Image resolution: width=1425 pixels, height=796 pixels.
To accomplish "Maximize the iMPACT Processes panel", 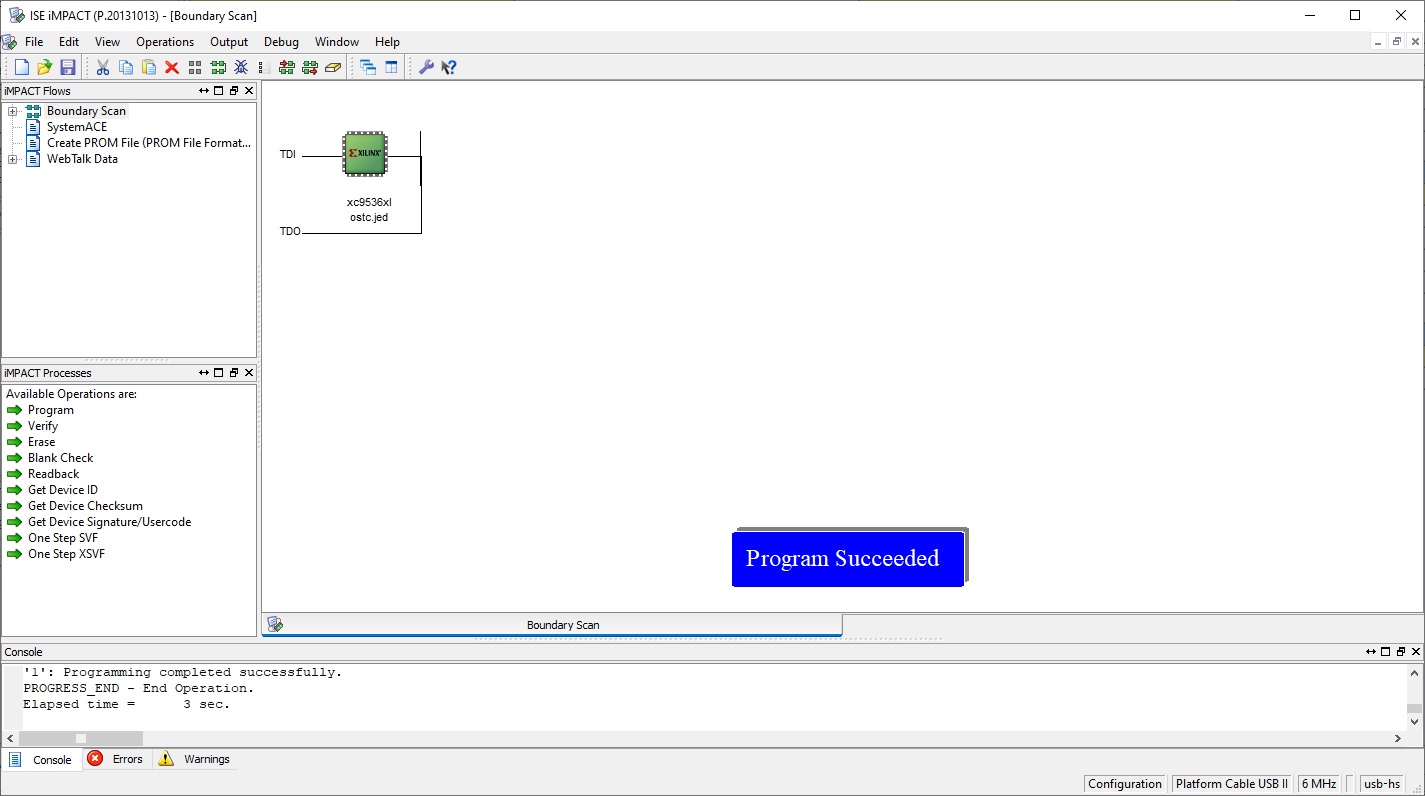I will pos(219,373).
